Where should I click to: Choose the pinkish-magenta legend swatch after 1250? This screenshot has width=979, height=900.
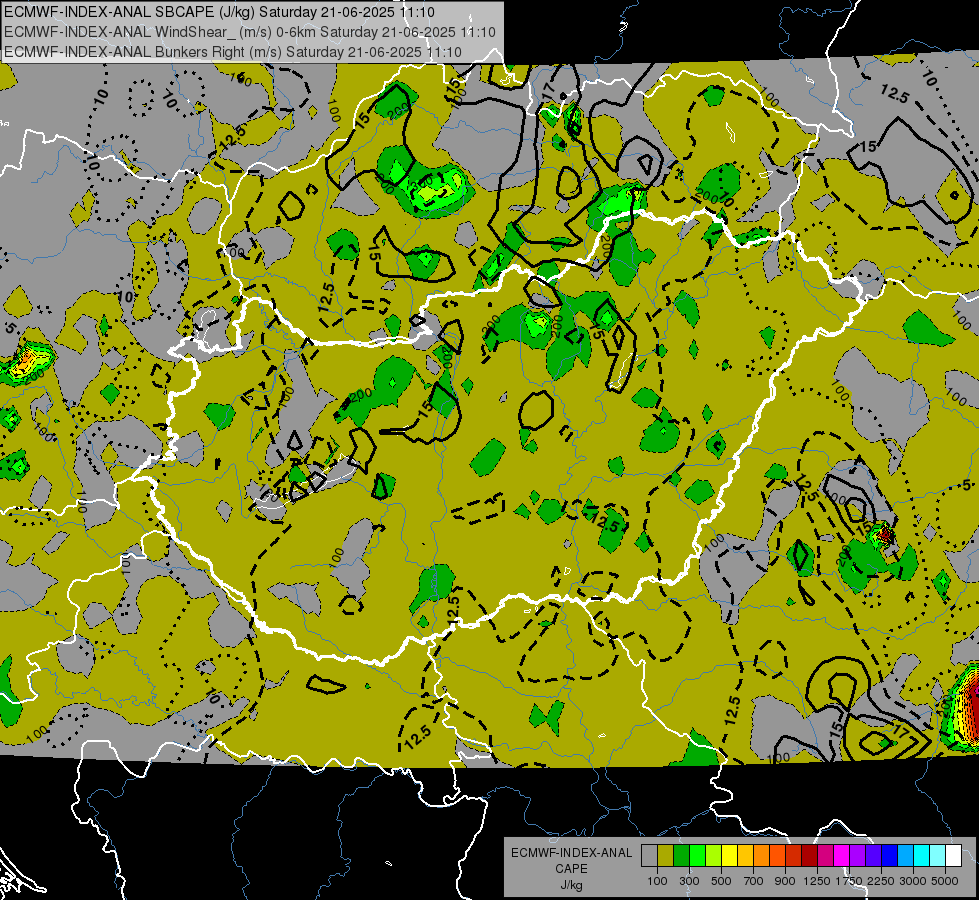[x=825, y=855]
